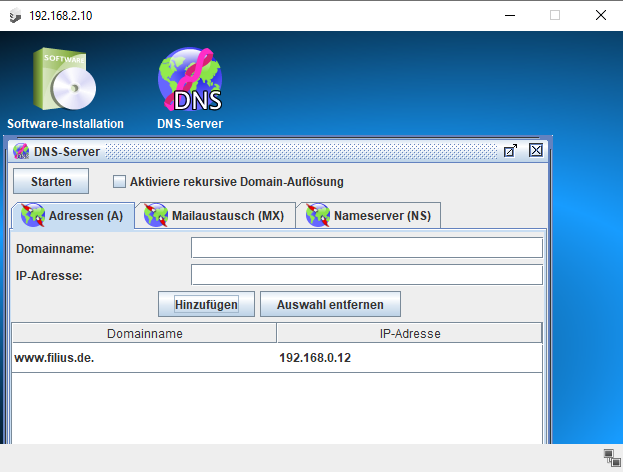Click the Domainname column header

pos(144,333)
